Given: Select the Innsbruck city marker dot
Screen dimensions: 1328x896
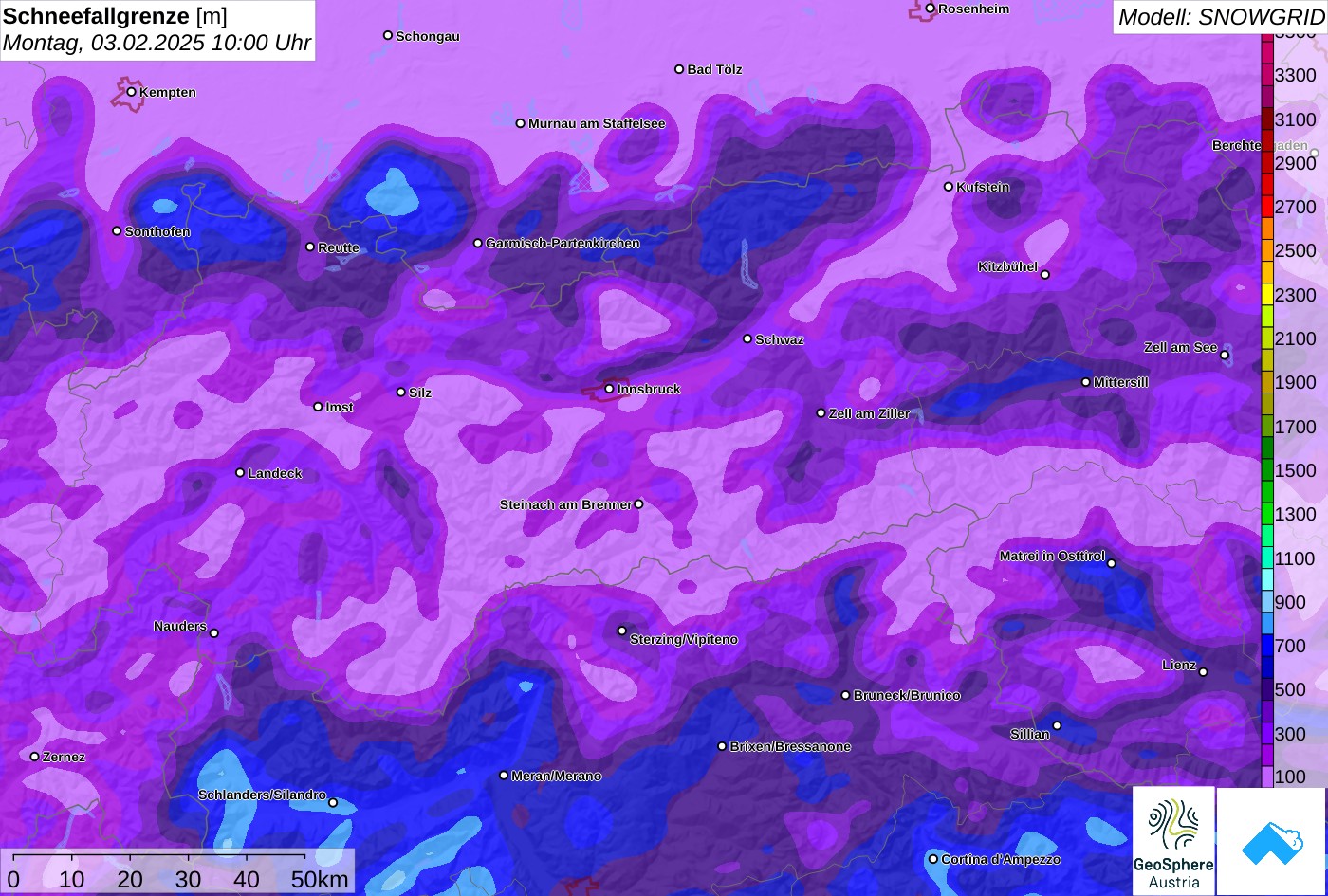Looking at the screenshot, I should (609, 389).
